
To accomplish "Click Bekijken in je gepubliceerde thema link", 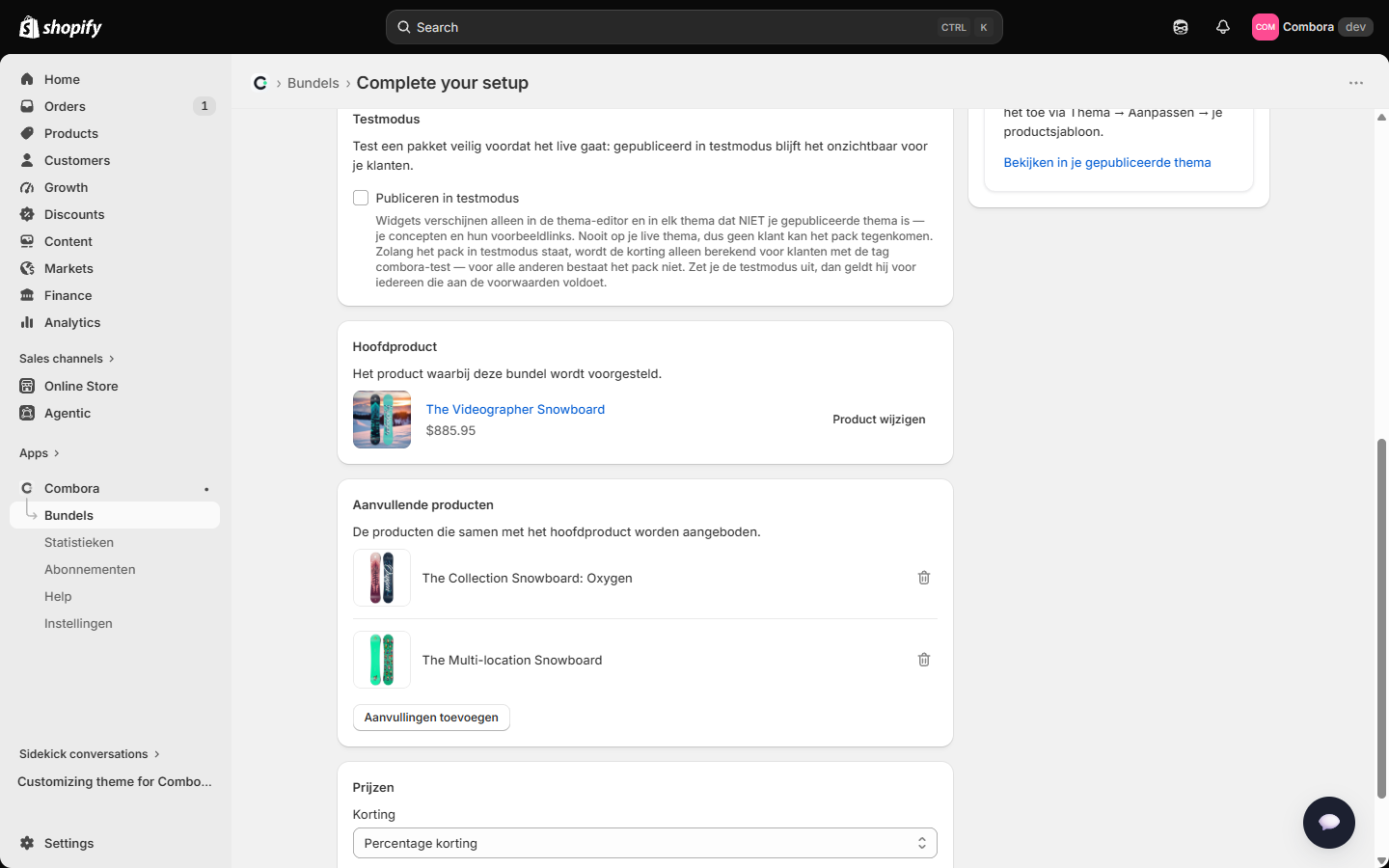I will (1107, 163).
